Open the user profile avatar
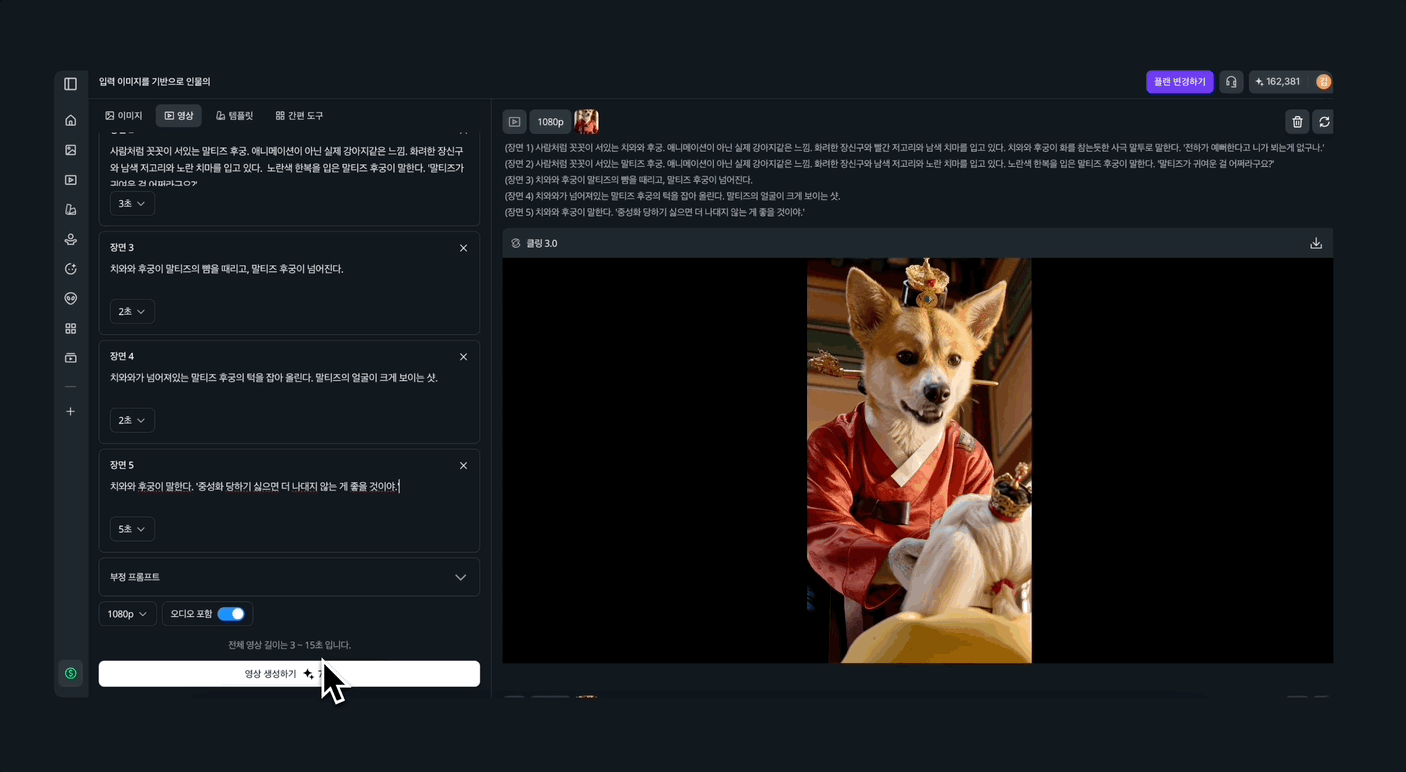Viewport: 1406px width, 772px height. point(1323,82)
